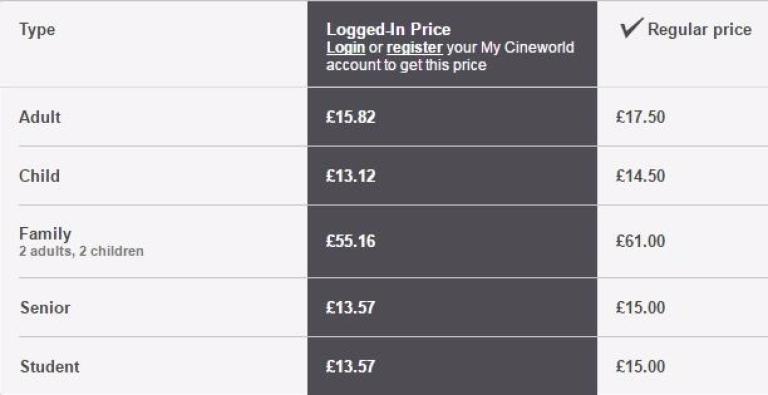Choose the Family logged-in price £55.16
The width and height of the screenshot is (768, 395).
351,241
